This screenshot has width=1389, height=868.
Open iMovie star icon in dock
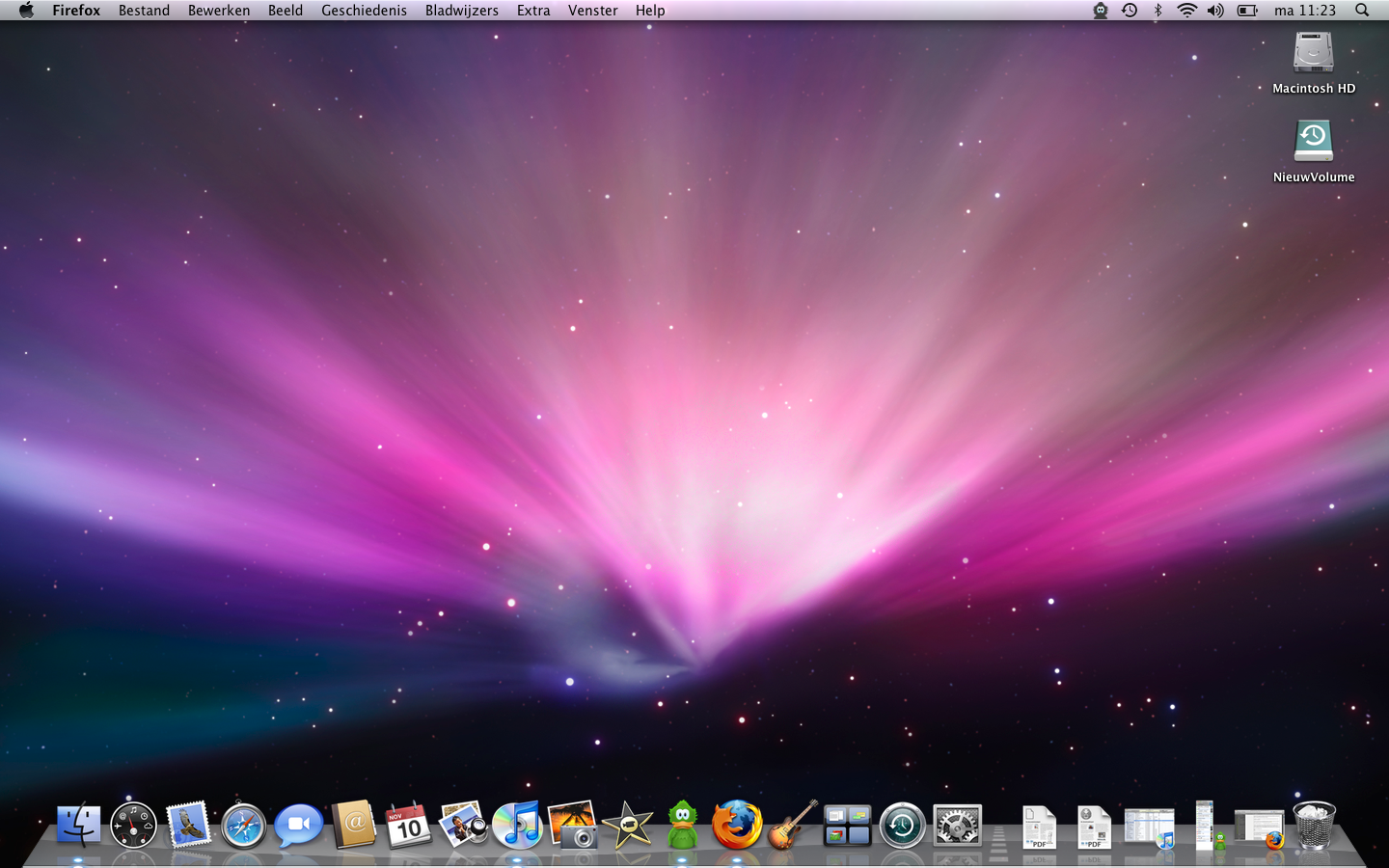tap(628, 826)
